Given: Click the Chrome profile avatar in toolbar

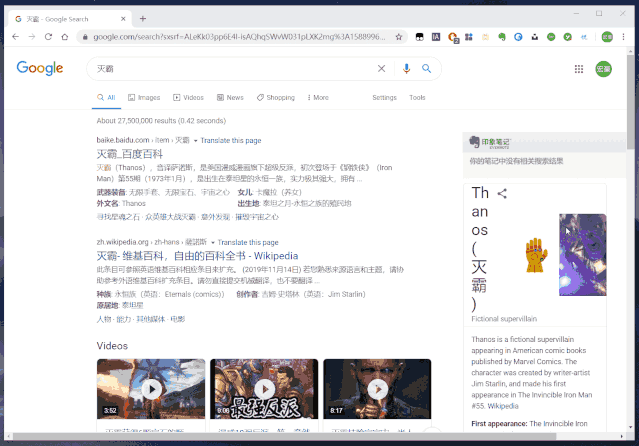Looking at the screenshot, I should coord(607,37).
